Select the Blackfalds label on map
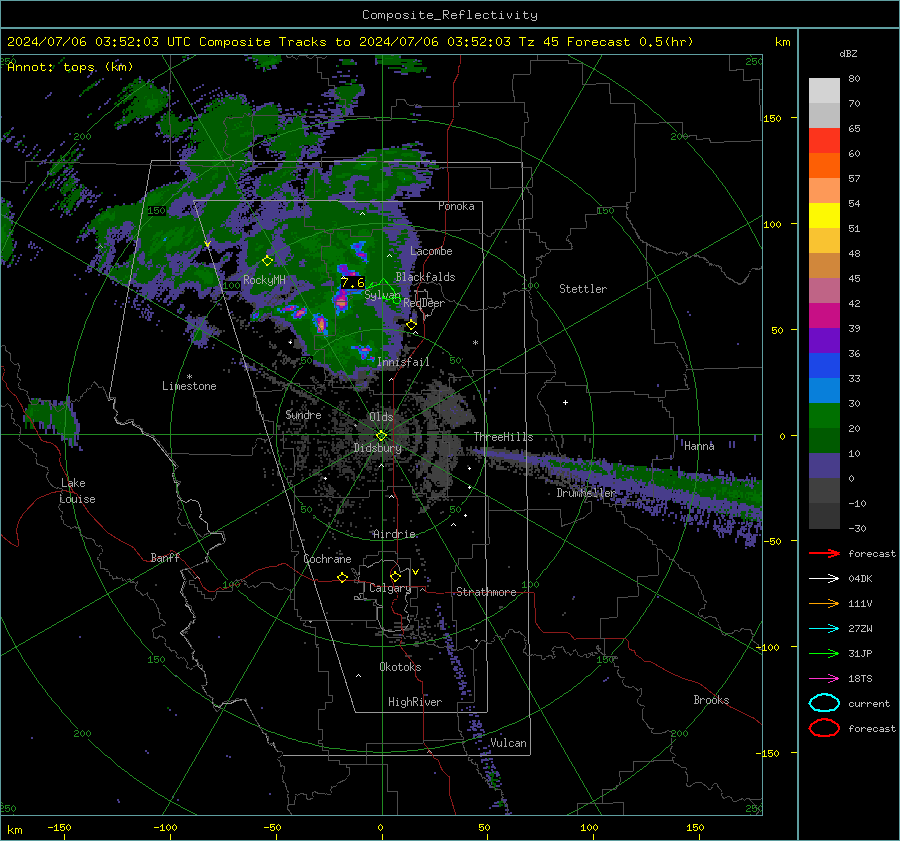Screen dimensions: 900x841 click(x=425, y=277)
